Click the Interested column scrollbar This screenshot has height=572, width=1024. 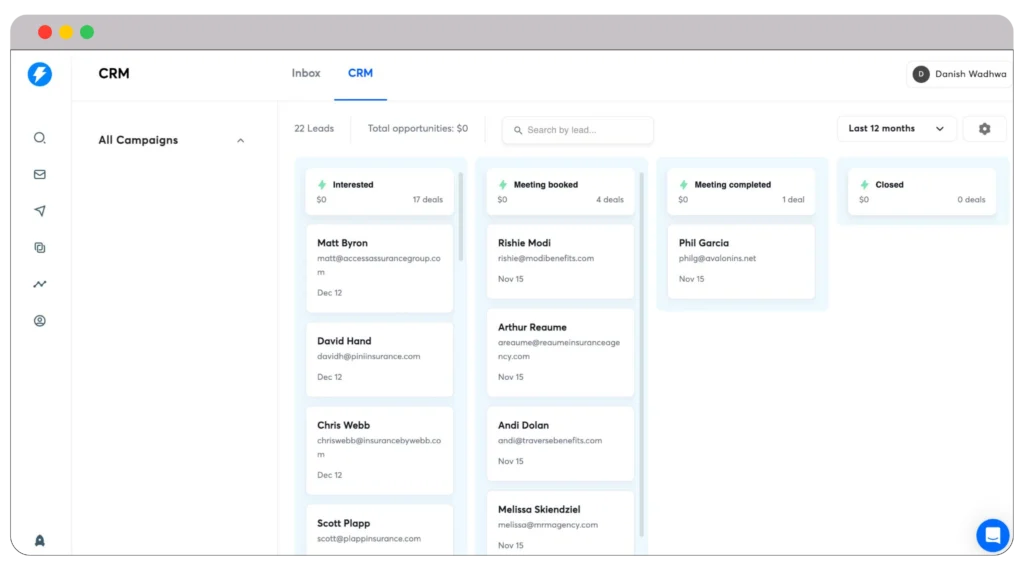coord(460,215)
